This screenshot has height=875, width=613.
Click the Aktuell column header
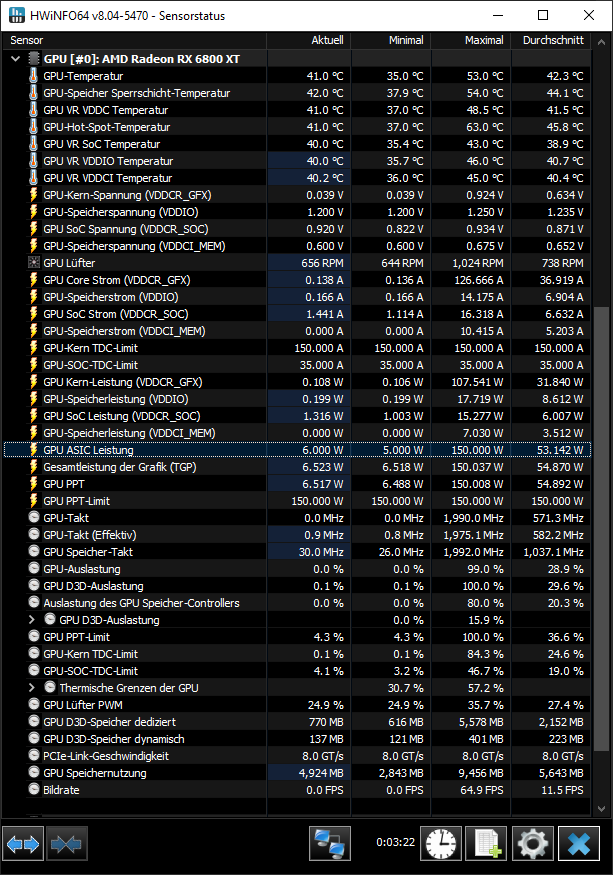point(309,40)
